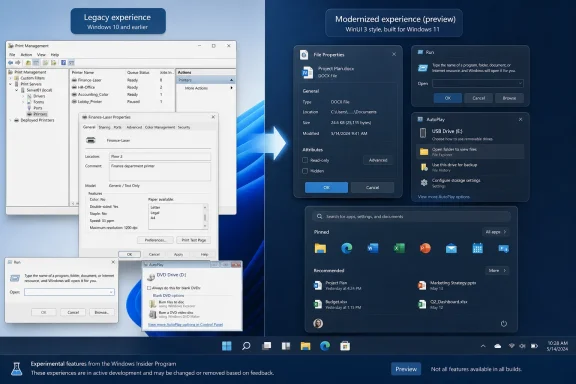The width and height of the screenshot is (576, 384).
Task: Click the blue Preview button in the bottom banner
Action: click(x=406, y=369)
